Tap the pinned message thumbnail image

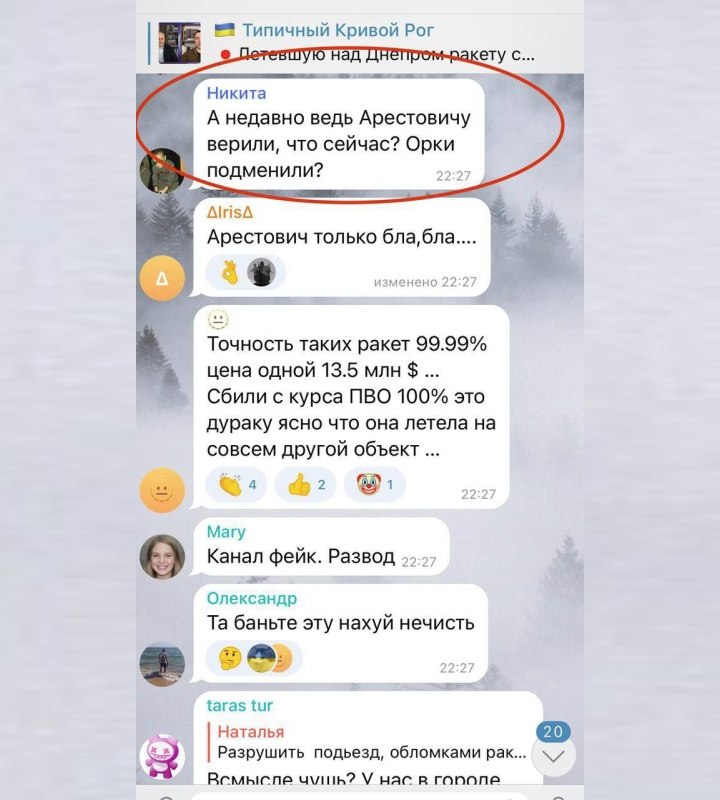(x=179, y=43)
